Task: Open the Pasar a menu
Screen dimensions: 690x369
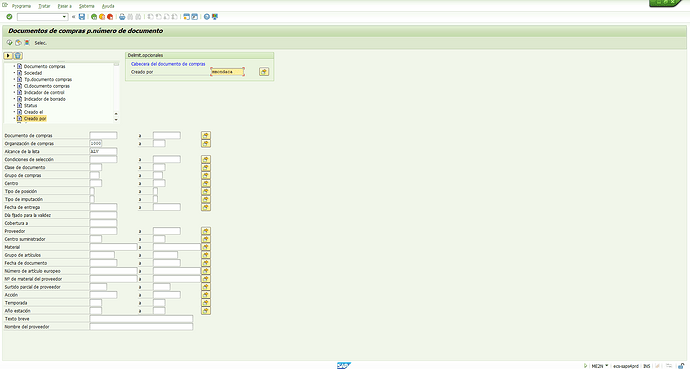Action: point(65,6)
